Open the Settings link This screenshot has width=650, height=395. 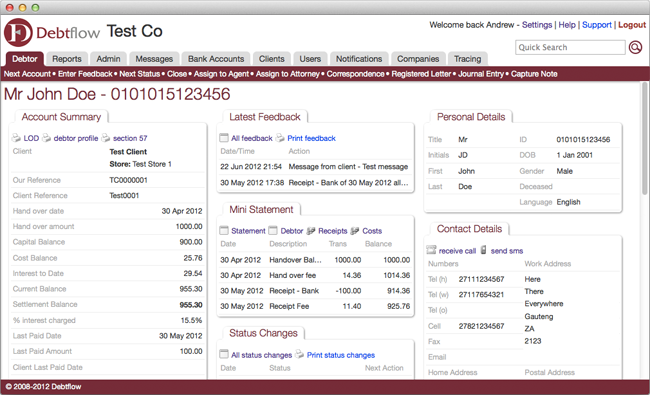click(x=537, y=25)
